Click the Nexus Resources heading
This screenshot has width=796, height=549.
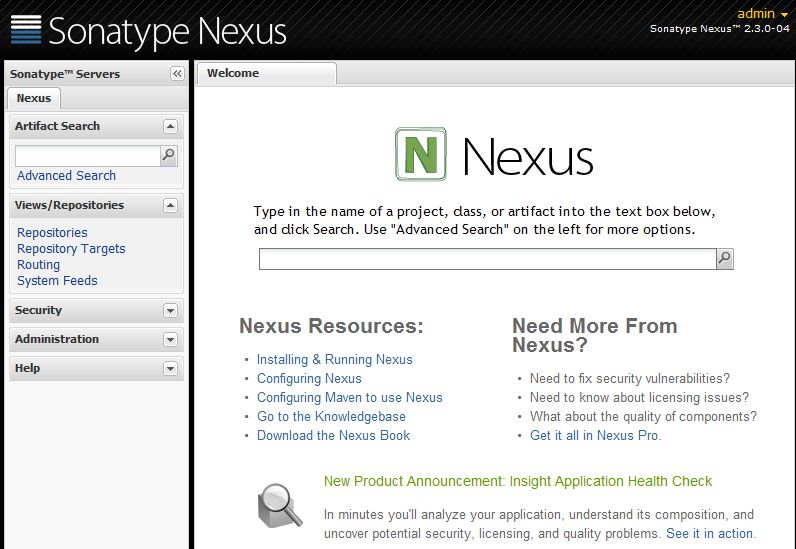pyautogui.click(x=331, y=326)
